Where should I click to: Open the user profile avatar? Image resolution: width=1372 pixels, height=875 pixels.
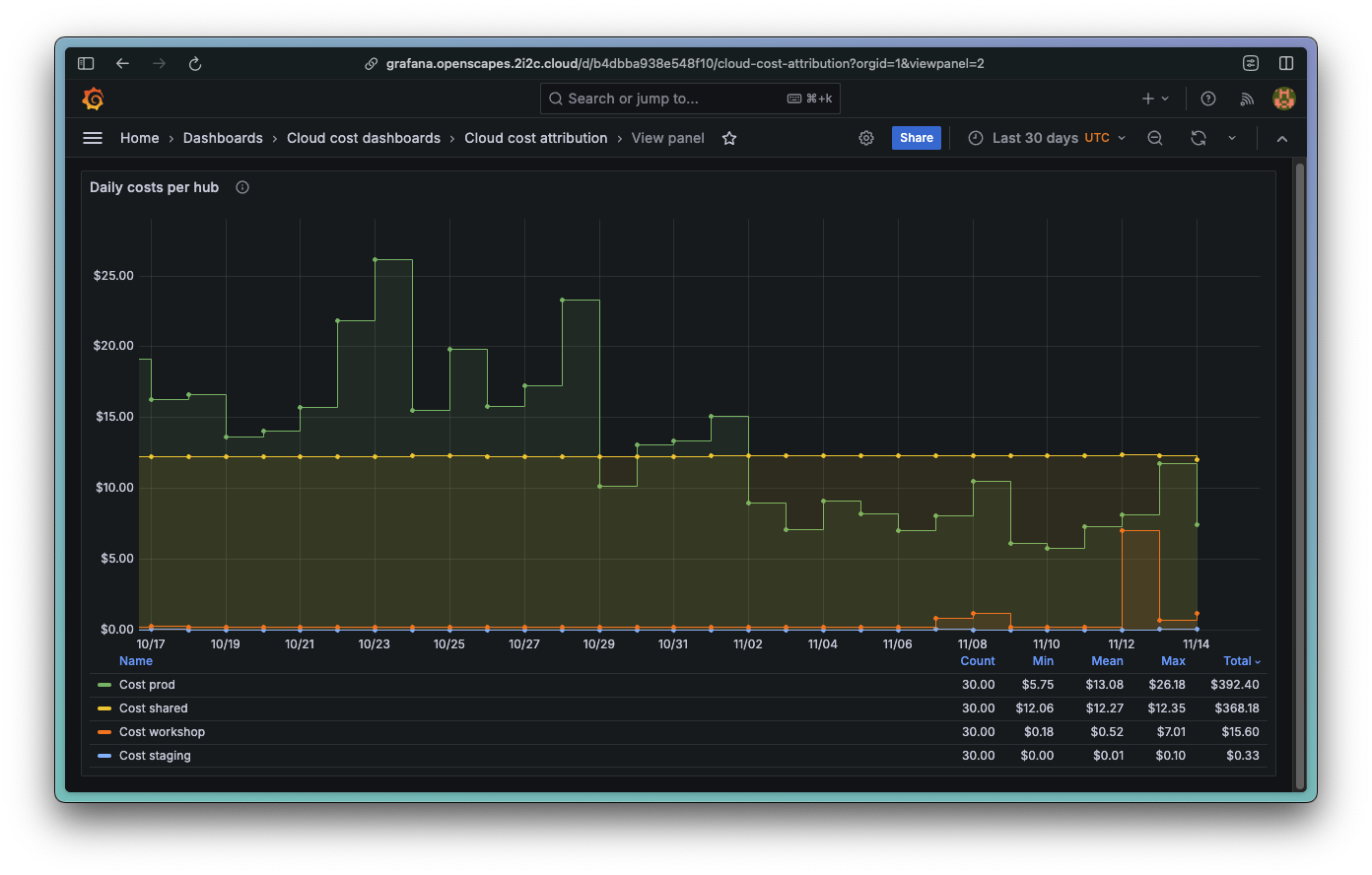click(x=1284, y=99)
